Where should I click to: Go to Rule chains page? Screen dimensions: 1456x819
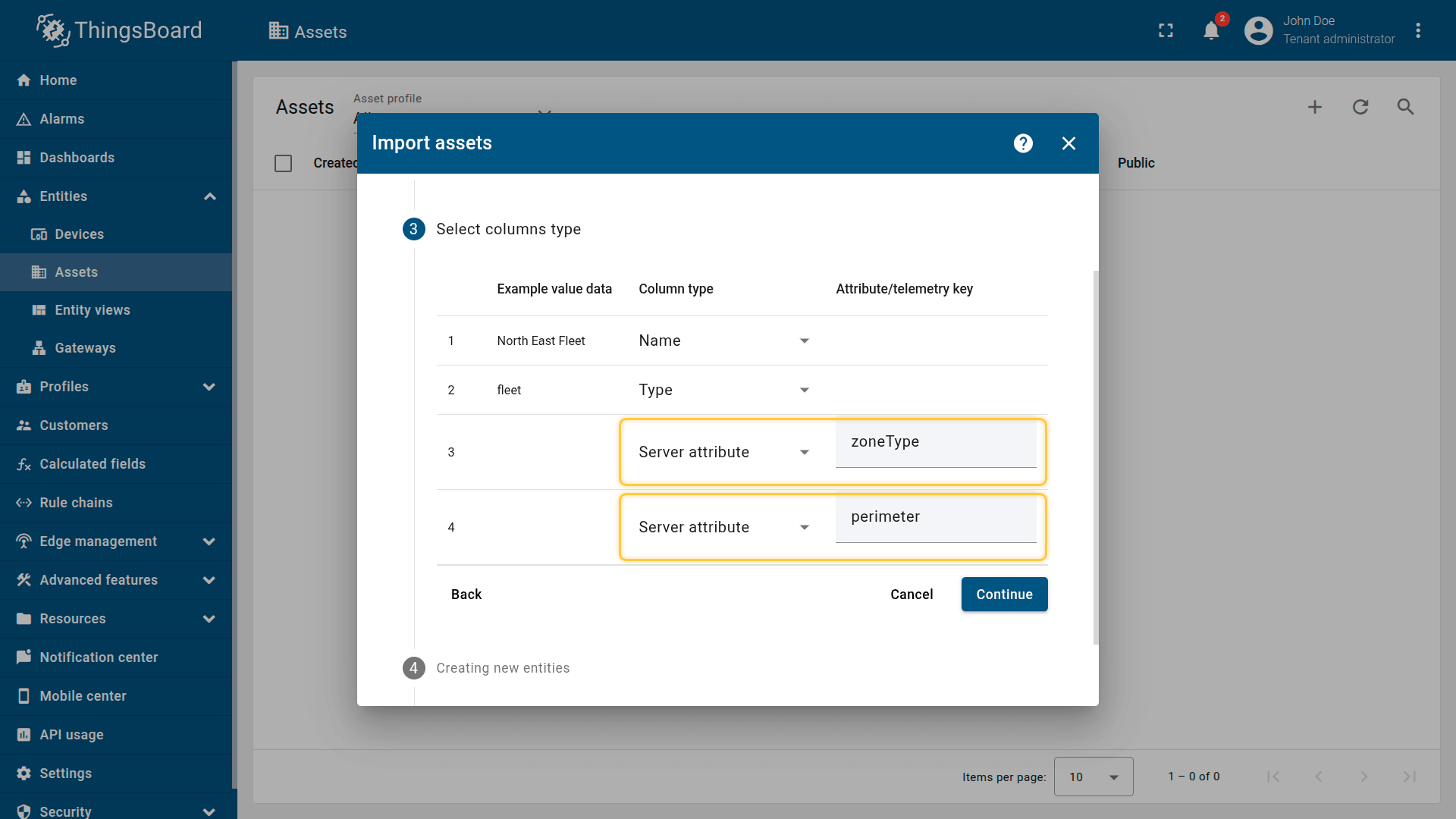point(76,503)
